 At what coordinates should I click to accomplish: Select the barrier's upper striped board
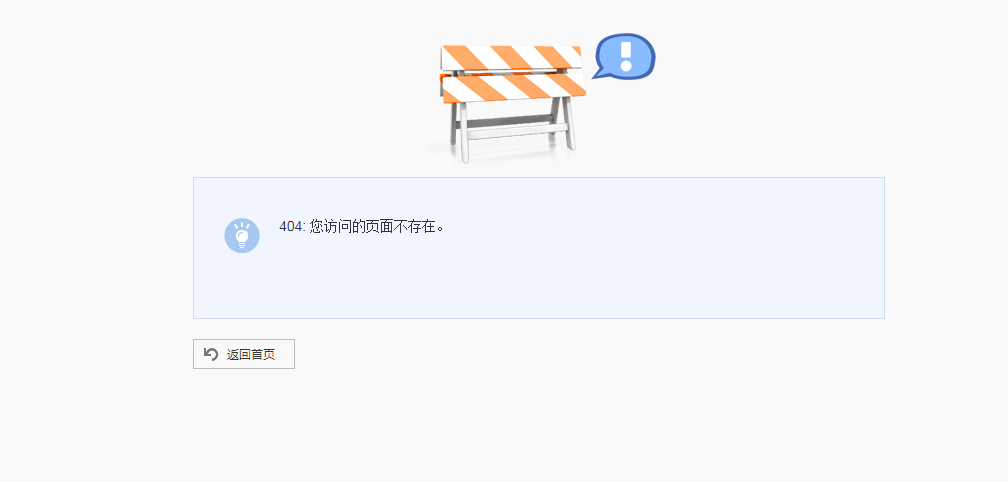click(x=511, y=57)
